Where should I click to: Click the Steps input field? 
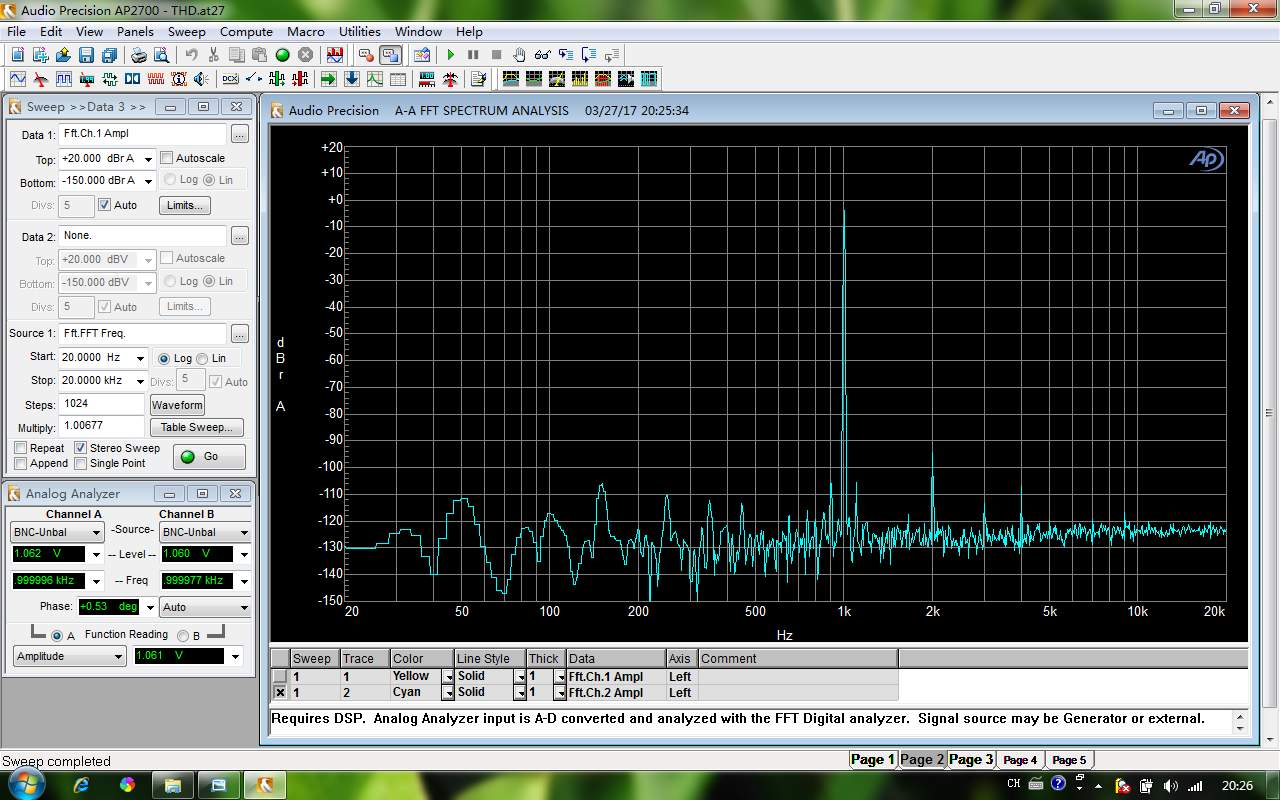(x=102, y=404)
